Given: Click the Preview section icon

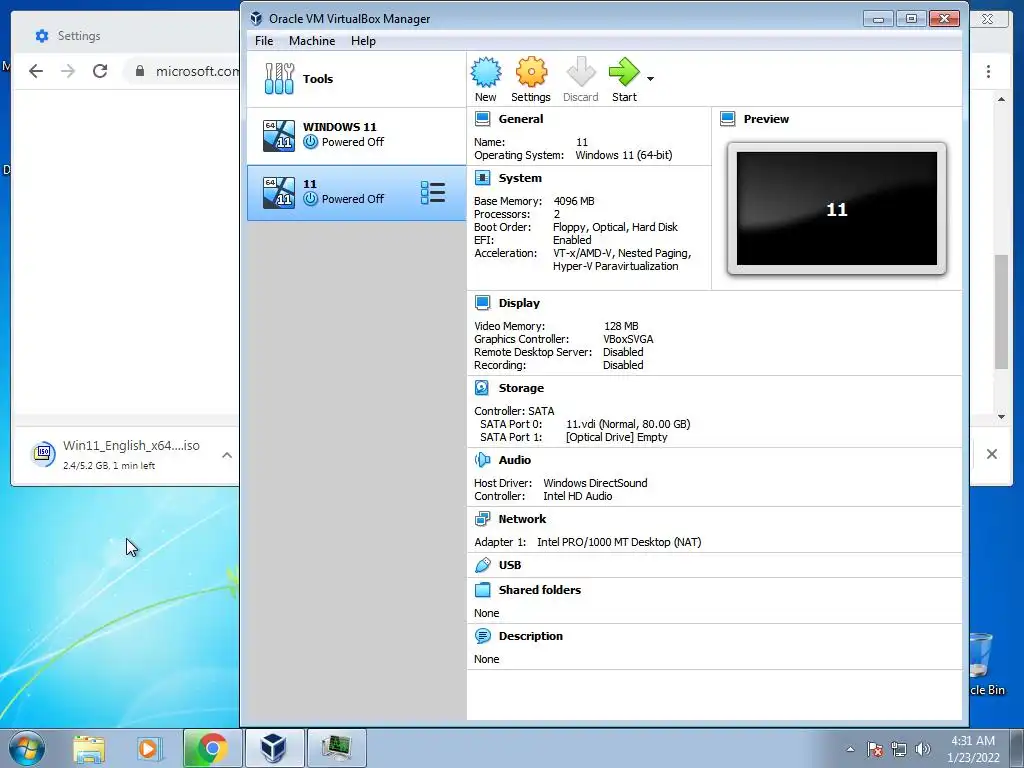Looking at the screenshot, I should 728,119.
